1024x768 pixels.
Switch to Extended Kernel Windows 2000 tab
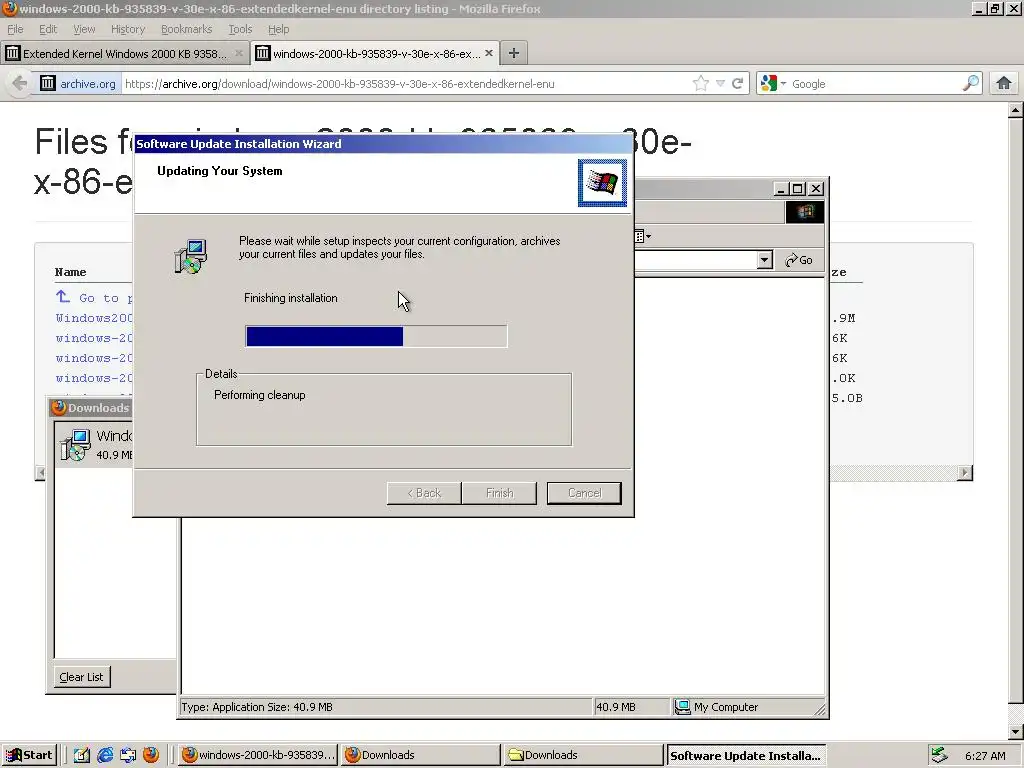click(125, 54)
